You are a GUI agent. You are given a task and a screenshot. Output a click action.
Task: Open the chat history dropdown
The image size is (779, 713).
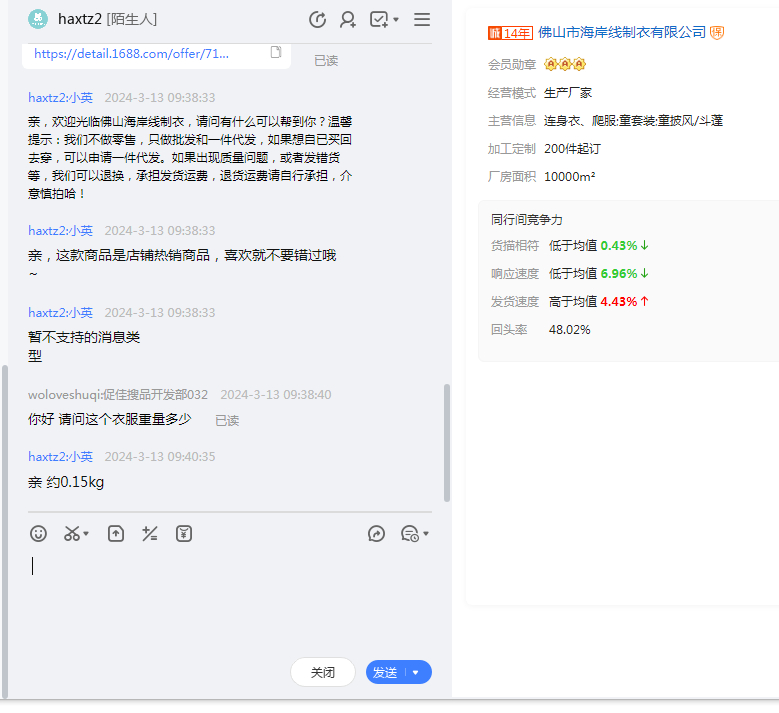click(x=414, y=534)
